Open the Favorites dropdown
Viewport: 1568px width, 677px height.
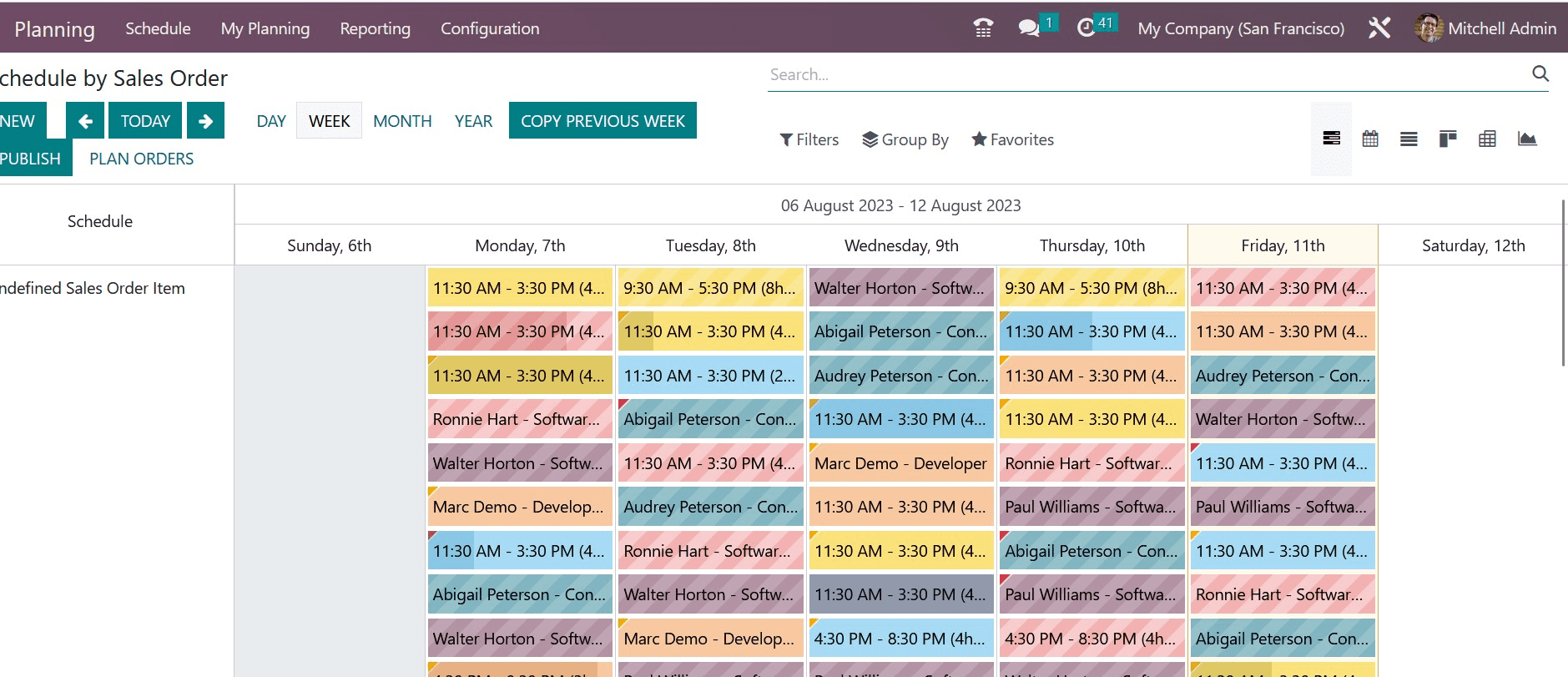[1012, 139]
